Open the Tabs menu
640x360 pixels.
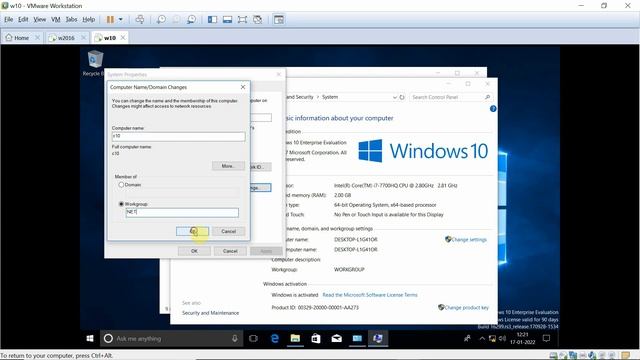pos(71,19)
